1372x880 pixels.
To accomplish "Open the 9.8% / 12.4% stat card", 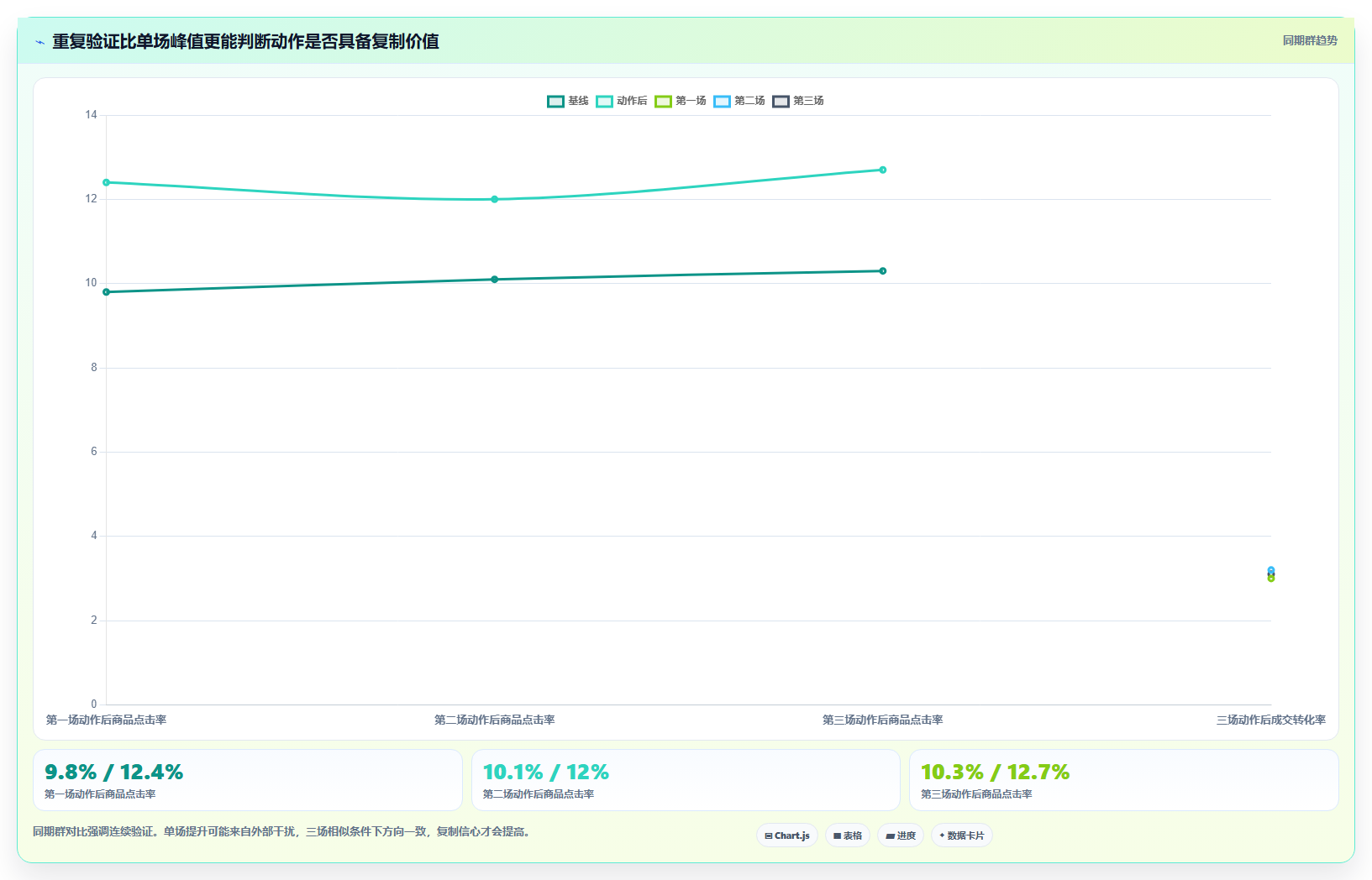I will point(248,780).
